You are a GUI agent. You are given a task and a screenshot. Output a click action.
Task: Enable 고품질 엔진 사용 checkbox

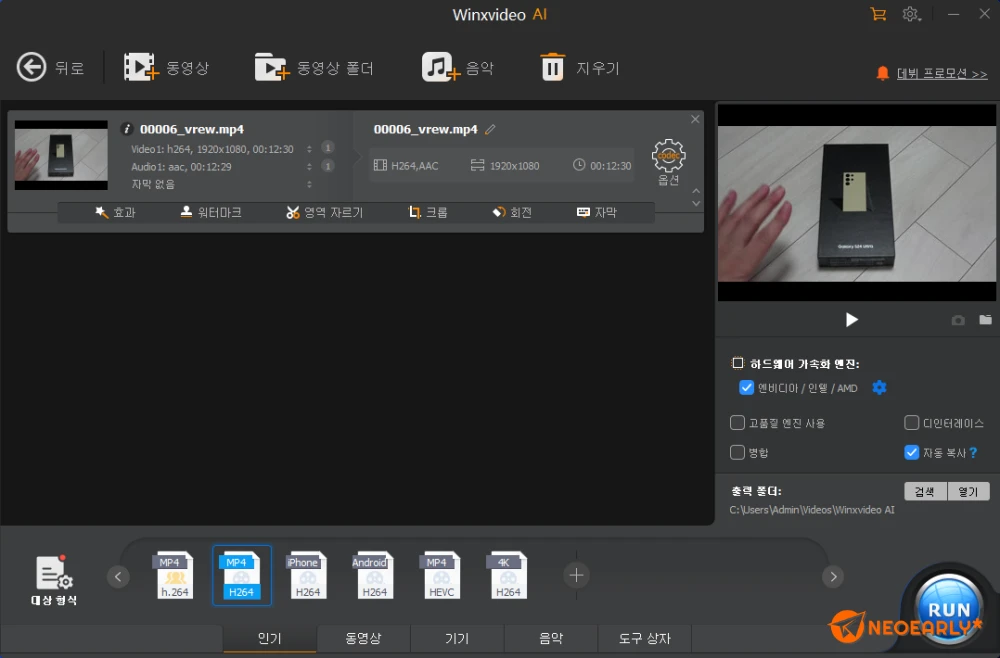click(x=737, y=423)
